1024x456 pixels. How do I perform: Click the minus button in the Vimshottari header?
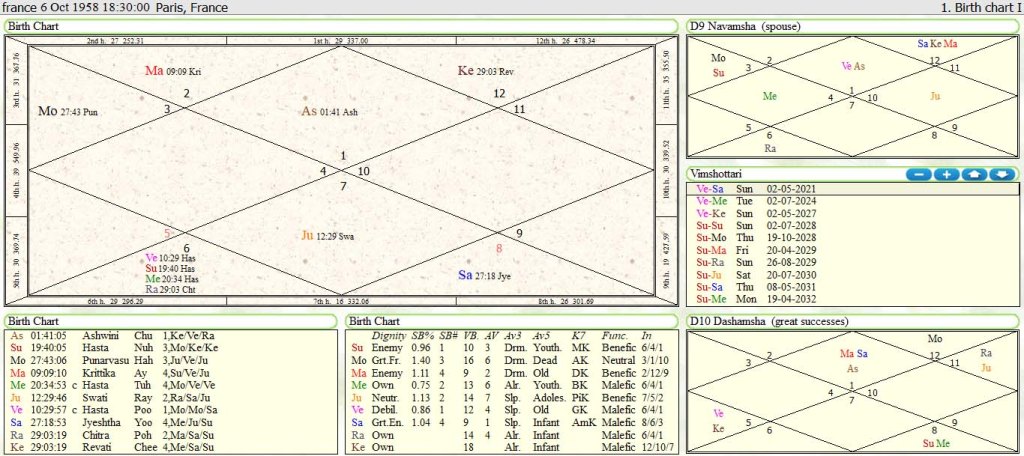918,174
